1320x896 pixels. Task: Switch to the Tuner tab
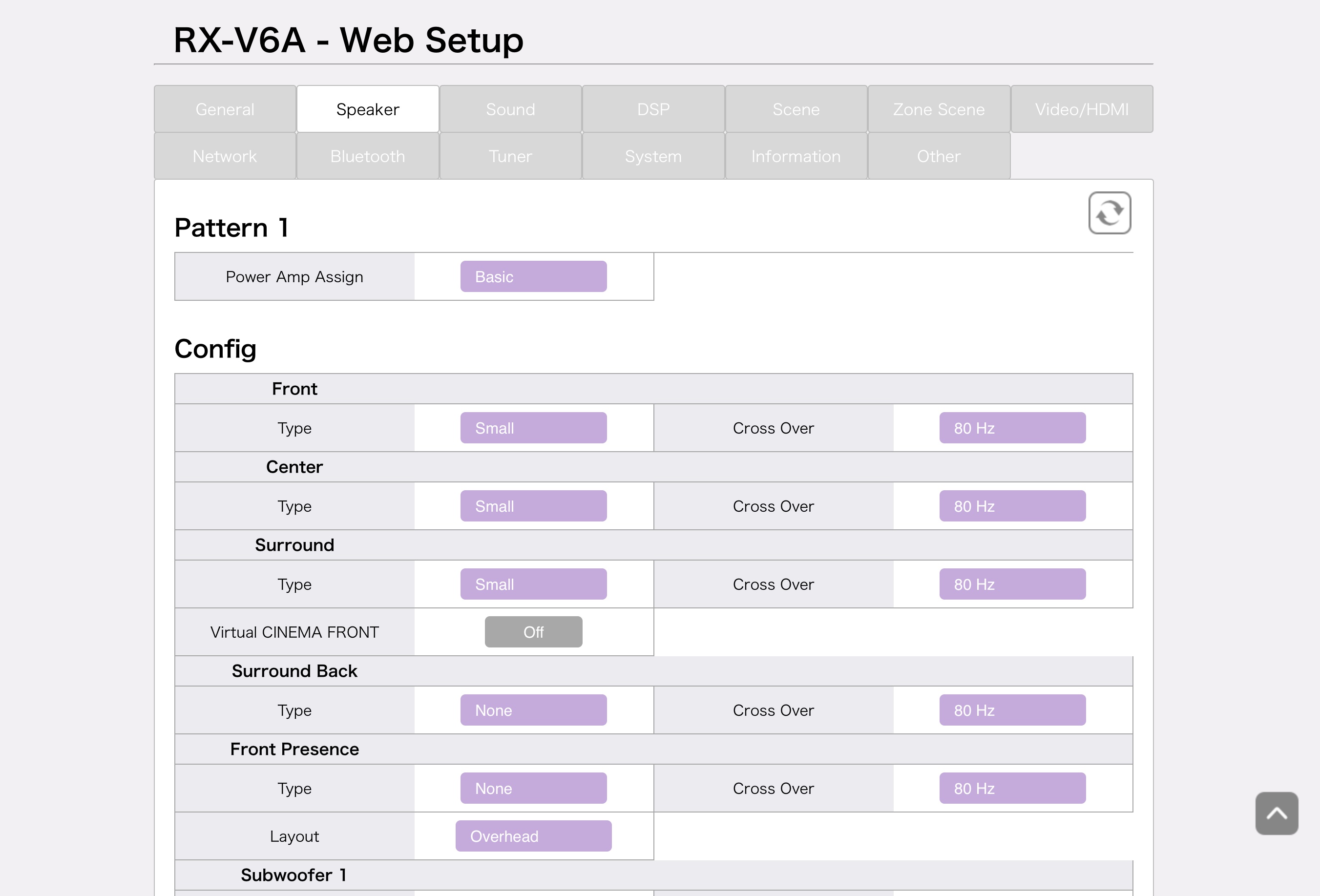coord(511,156)
